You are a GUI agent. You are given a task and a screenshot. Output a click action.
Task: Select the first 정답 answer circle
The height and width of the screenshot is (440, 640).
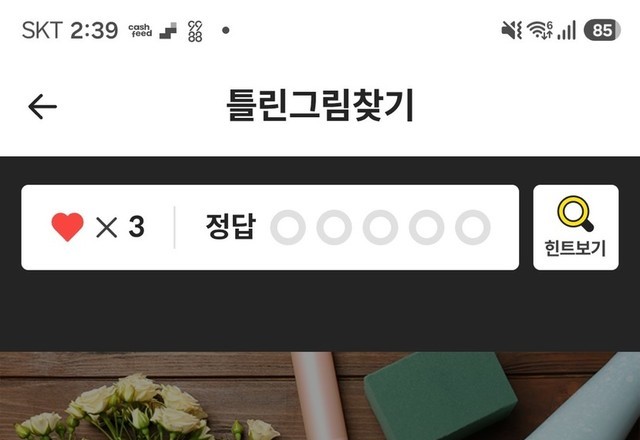(x=288, y=227)
